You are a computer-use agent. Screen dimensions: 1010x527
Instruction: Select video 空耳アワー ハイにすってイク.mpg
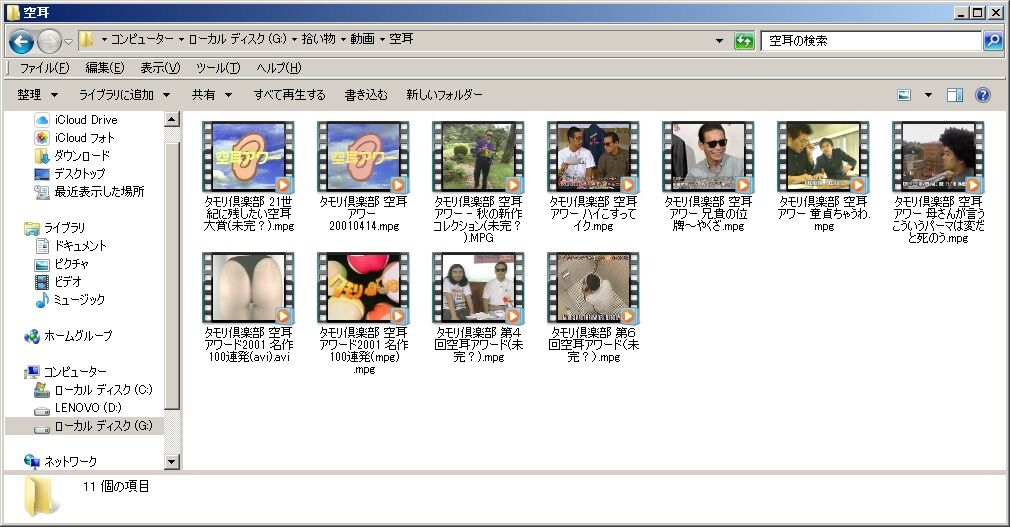593,177
